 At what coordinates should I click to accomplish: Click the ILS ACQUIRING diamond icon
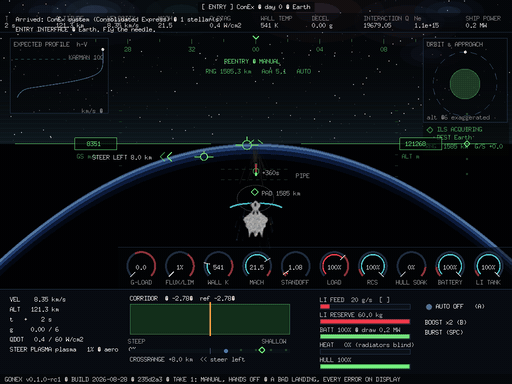(x=430, y=130)
